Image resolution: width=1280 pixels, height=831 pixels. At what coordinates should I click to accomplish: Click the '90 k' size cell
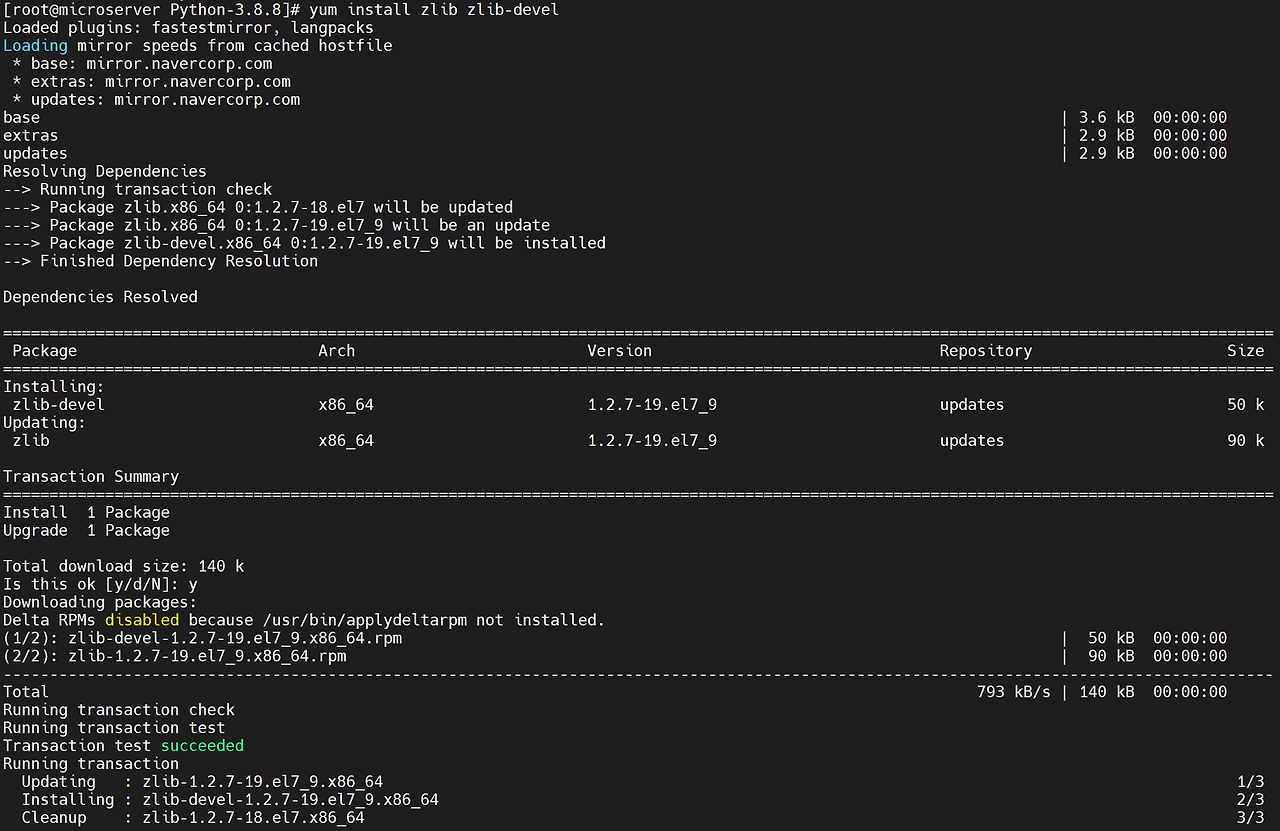(1245, 441)
